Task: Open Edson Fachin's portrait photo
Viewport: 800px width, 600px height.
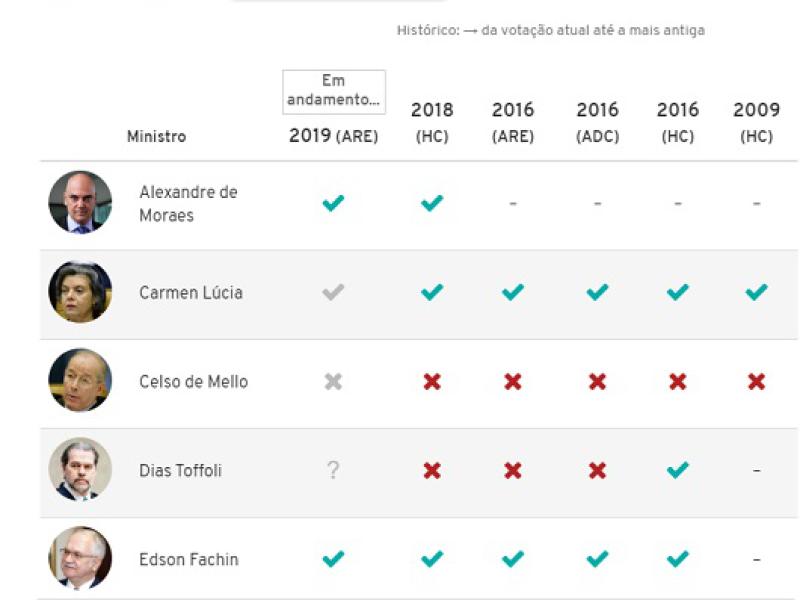Action: 80,558
